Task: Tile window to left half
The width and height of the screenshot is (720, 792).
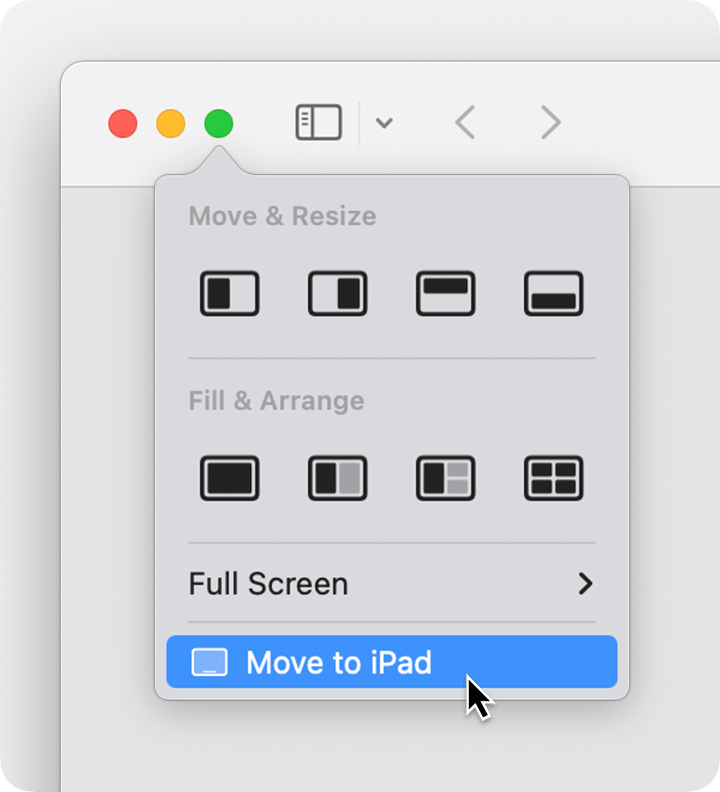Action: tap(229, 293)
